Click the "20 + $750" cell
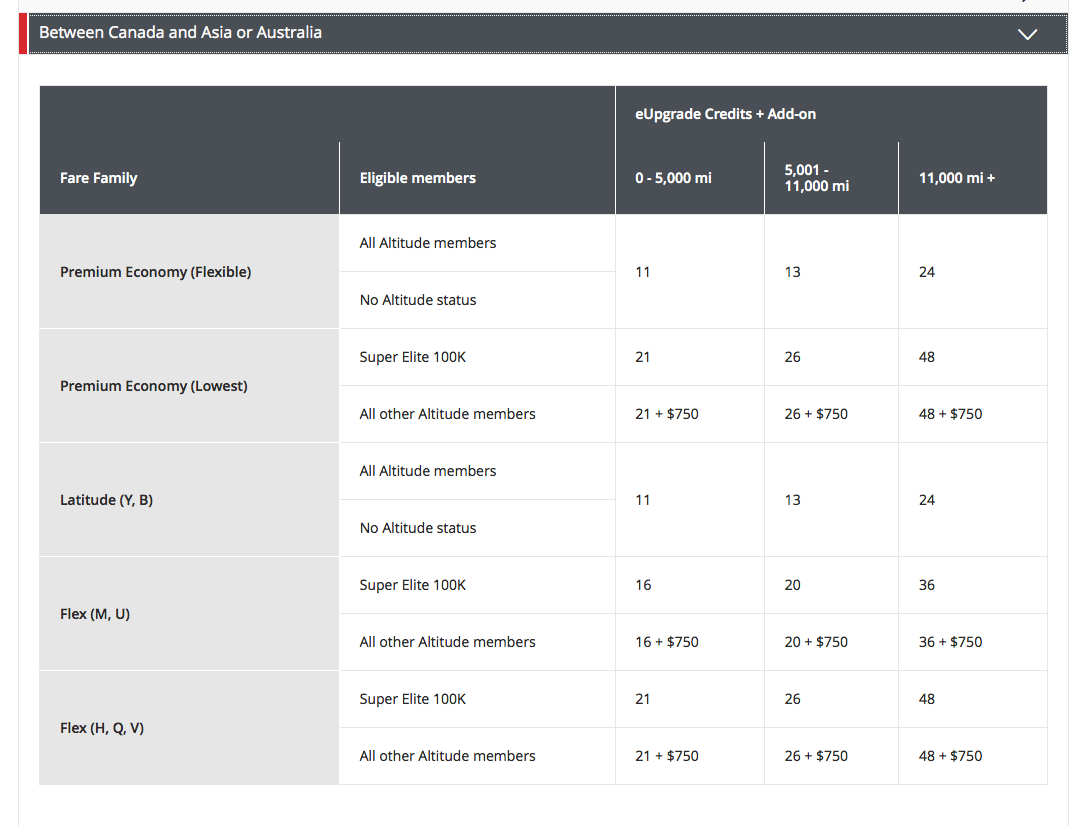The width and height of the screenshot is (1078, 826). click(816, 642)
